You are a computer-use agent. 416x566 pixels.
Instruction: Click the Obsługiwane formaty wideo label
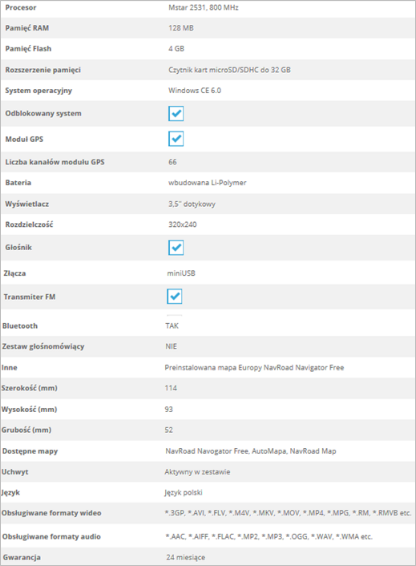tap(51, 513)
